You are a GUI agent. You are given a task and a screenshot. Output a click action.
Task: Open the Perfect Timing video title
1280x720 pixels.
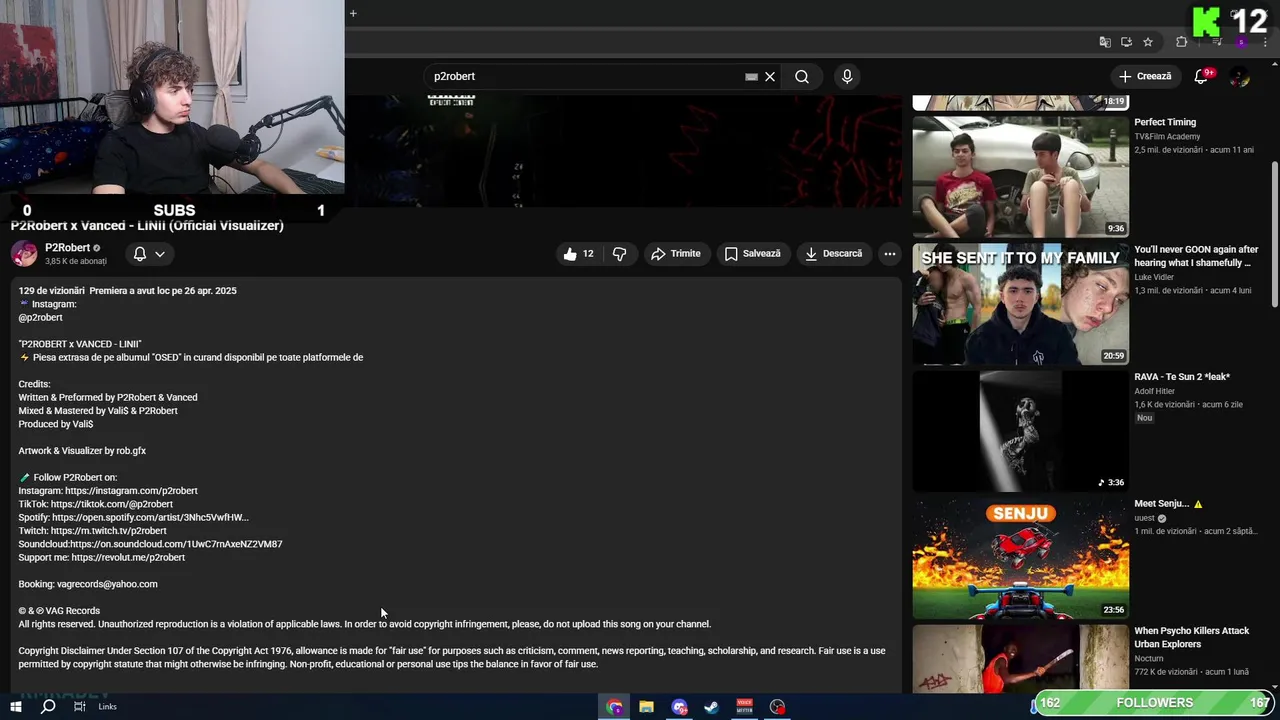click(1165, 122)
